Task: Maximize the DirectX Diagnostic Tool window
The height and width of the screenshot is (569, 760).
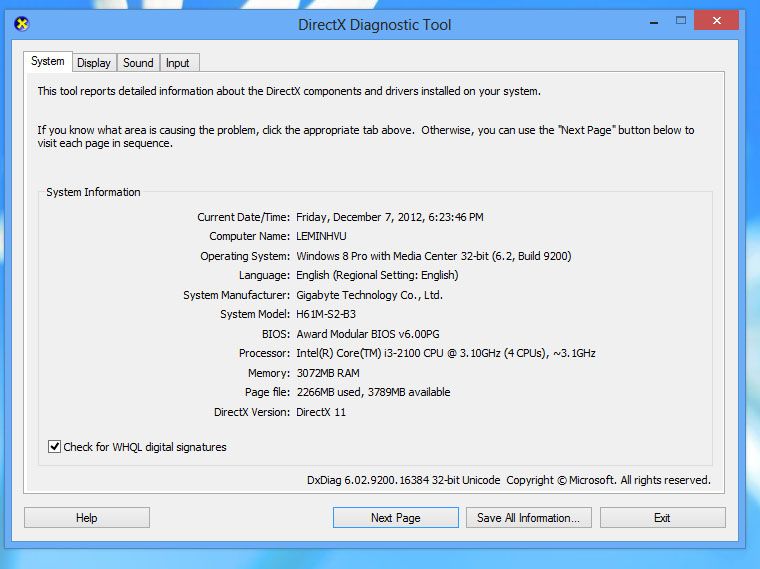Action: click(x=681, y=20)
